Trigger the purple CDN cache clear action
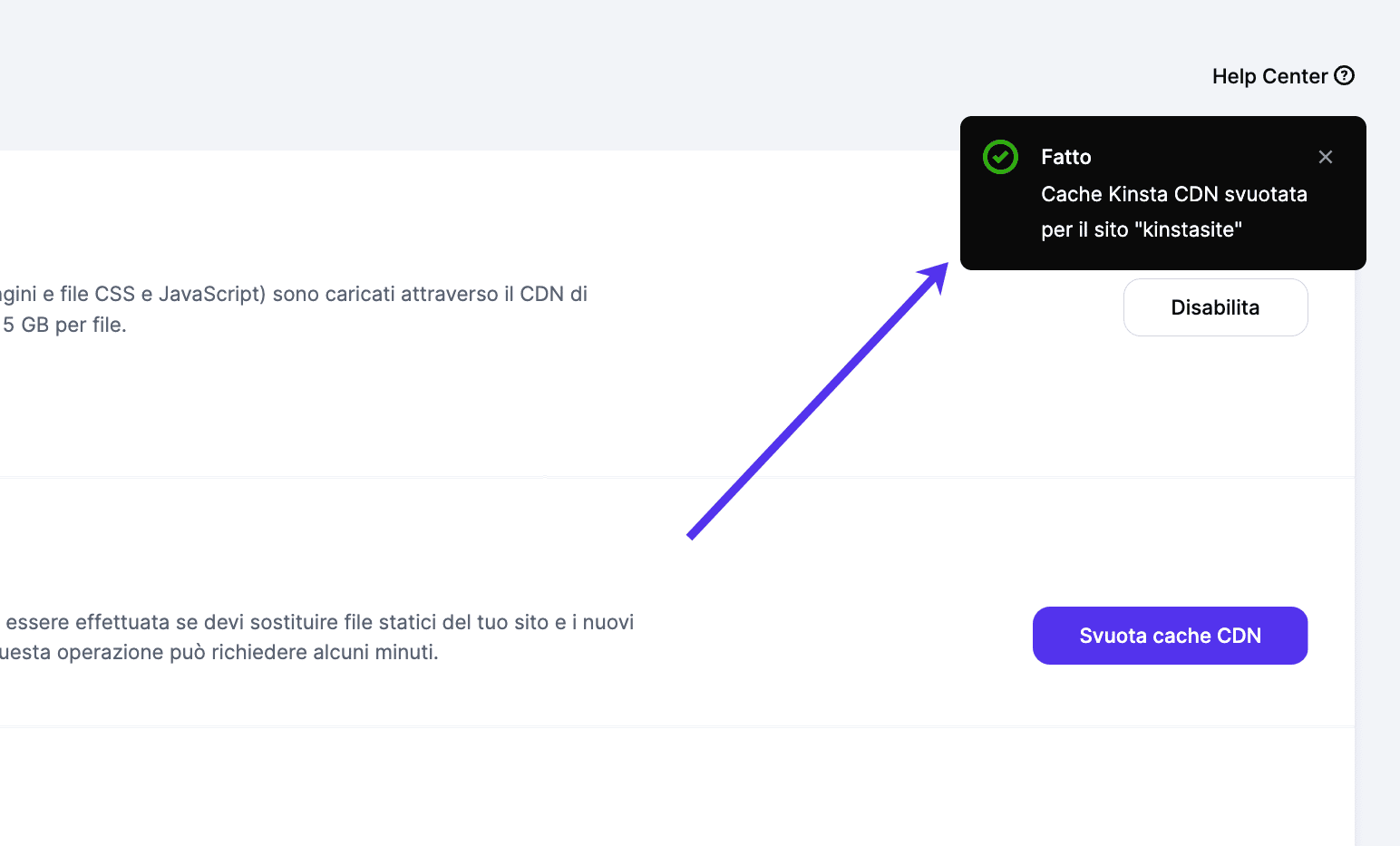The image size is (1400, 846). [x=1170, y=636]
